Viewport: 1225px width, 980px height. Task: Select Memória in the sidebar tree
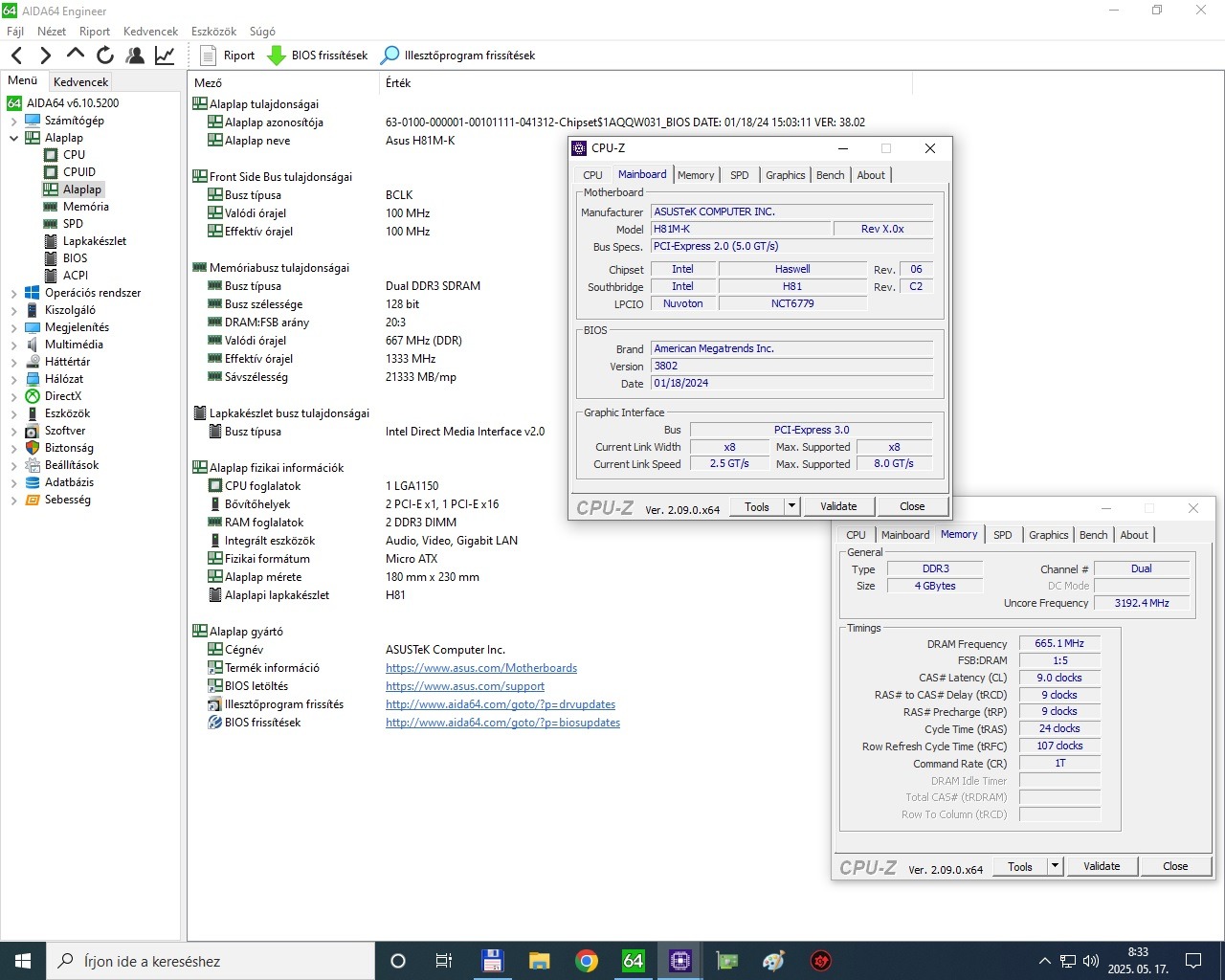click(85, 207)
